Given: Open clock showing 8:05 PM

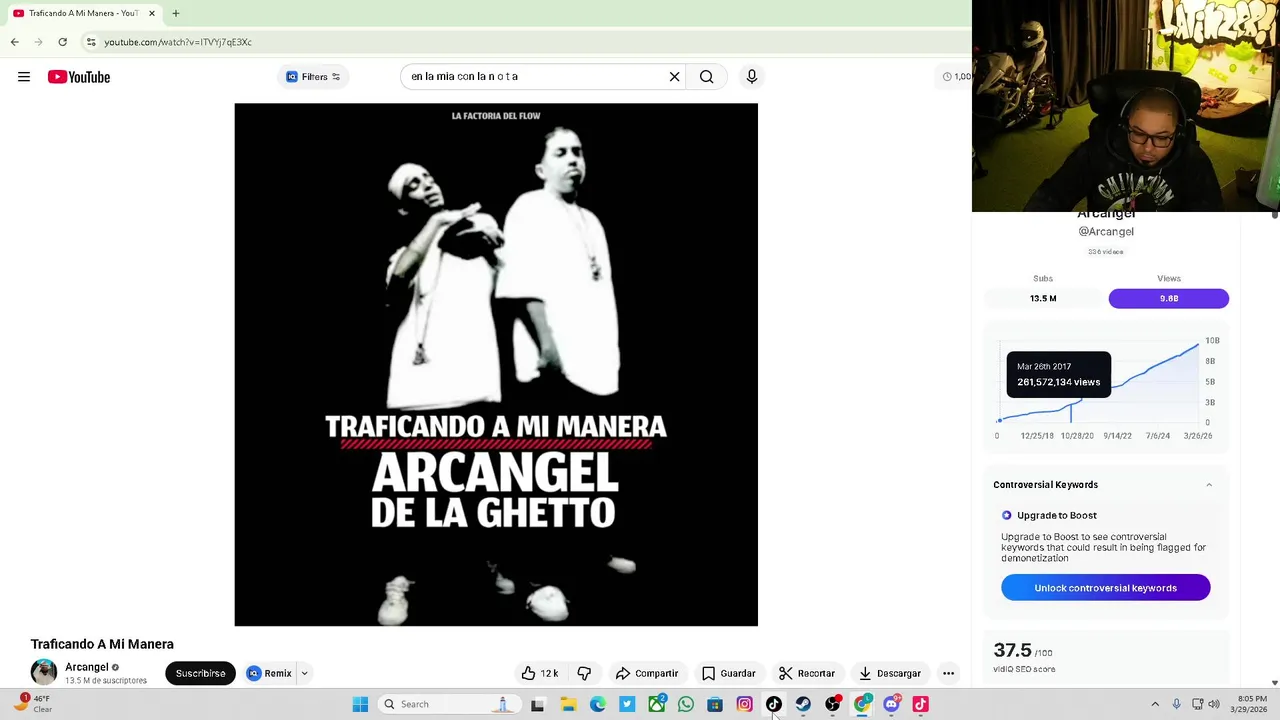Looking at the screenshot, I should (x=1252, y=704).
